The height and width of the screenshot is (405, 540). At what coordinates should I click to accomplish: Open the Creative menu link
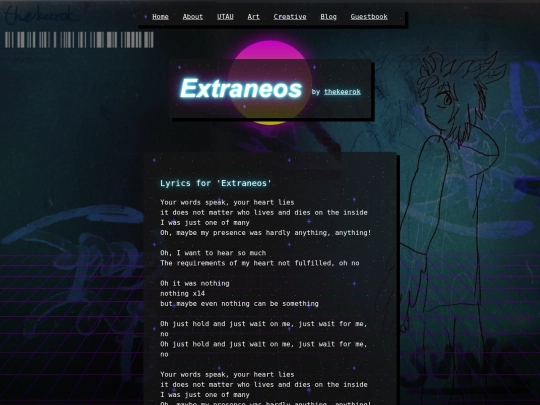click(x=290, y=17)
